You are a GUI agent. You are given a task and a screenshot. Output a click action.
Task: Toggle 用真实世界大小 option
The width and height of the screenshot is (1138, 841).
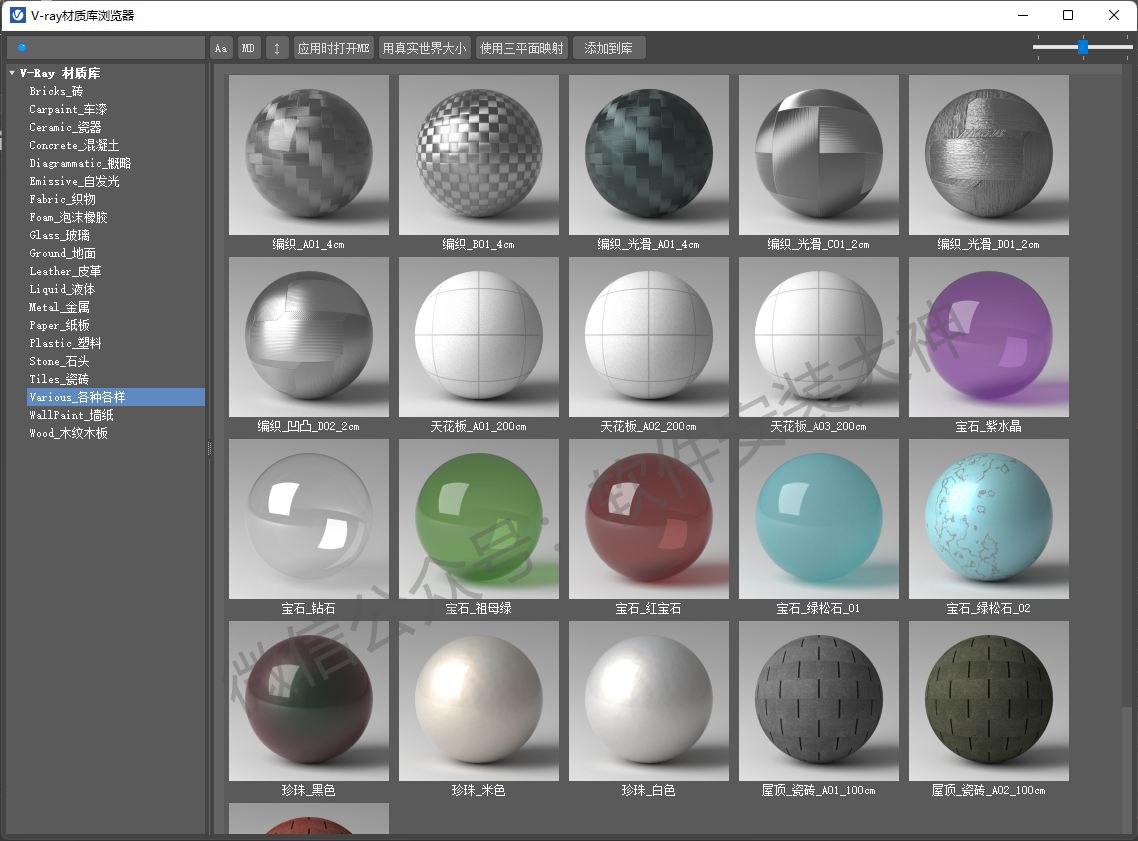pos(424,48)
